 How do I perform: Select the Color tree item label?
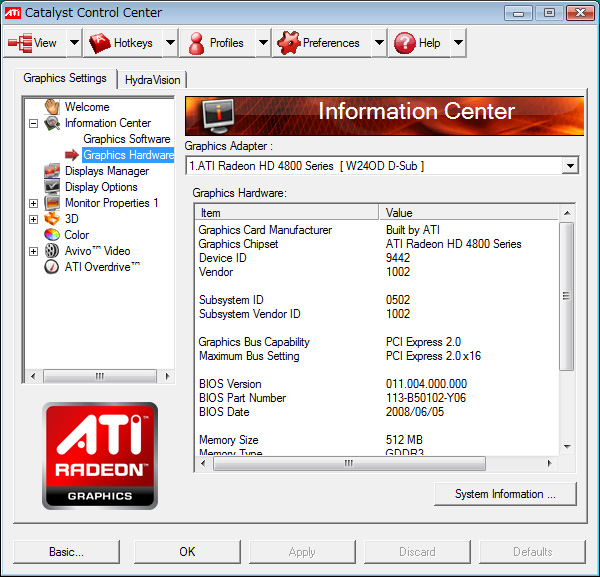click(77, 235)
